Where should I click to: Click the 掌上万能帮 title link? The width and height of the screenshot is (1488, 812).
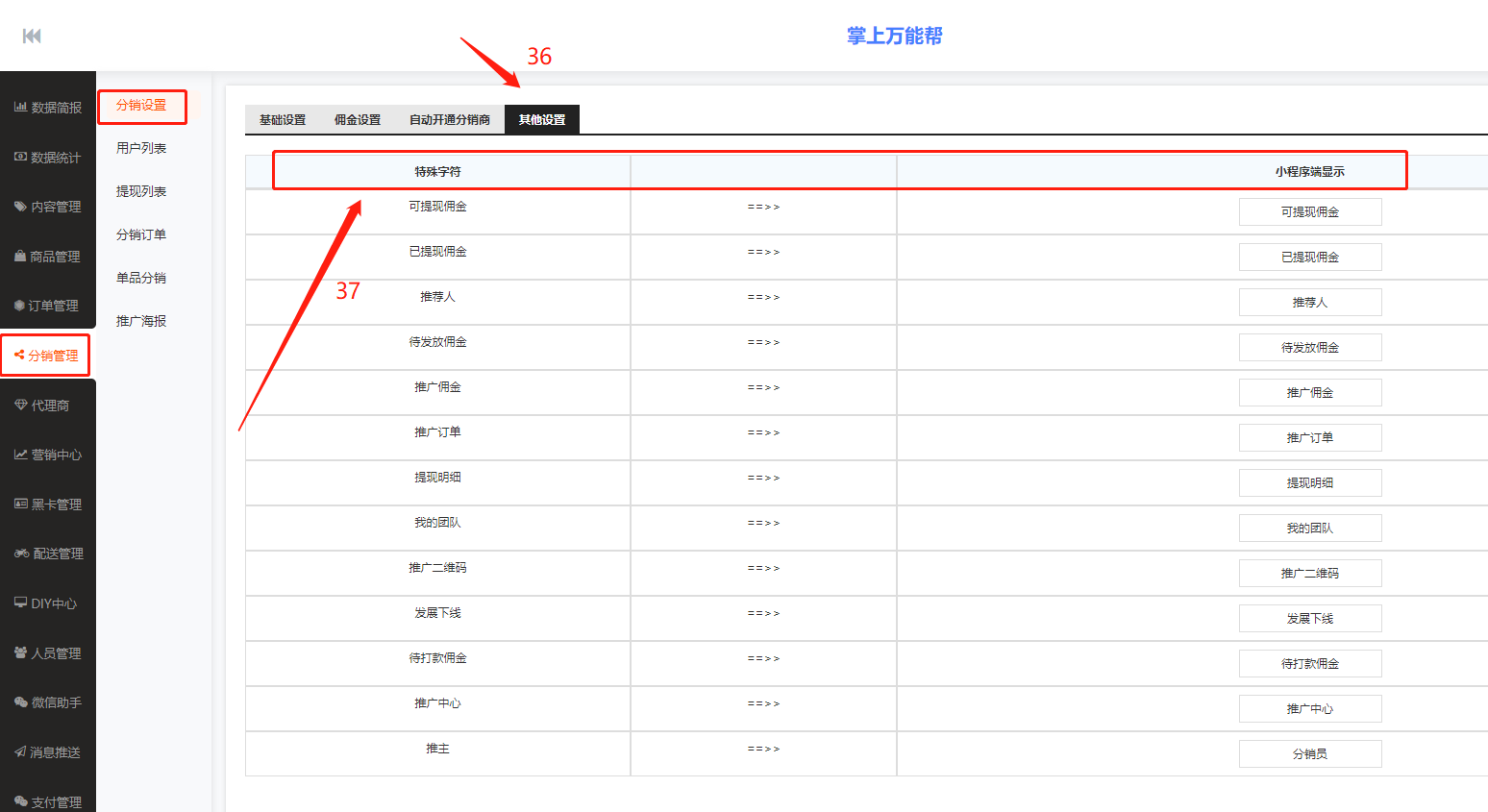click(894, 37)
